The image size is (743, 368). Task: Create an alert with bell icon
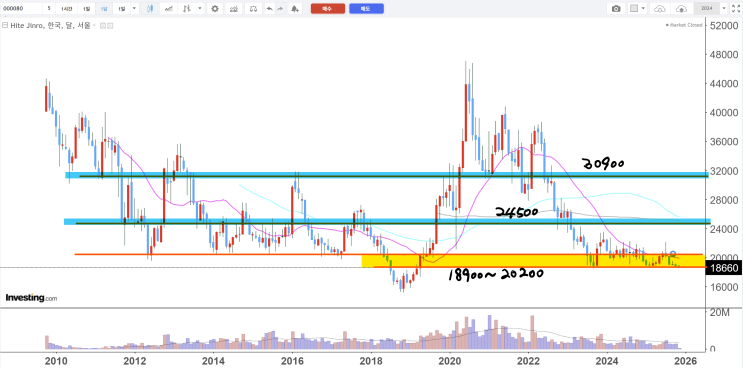(x=295, y=9)
